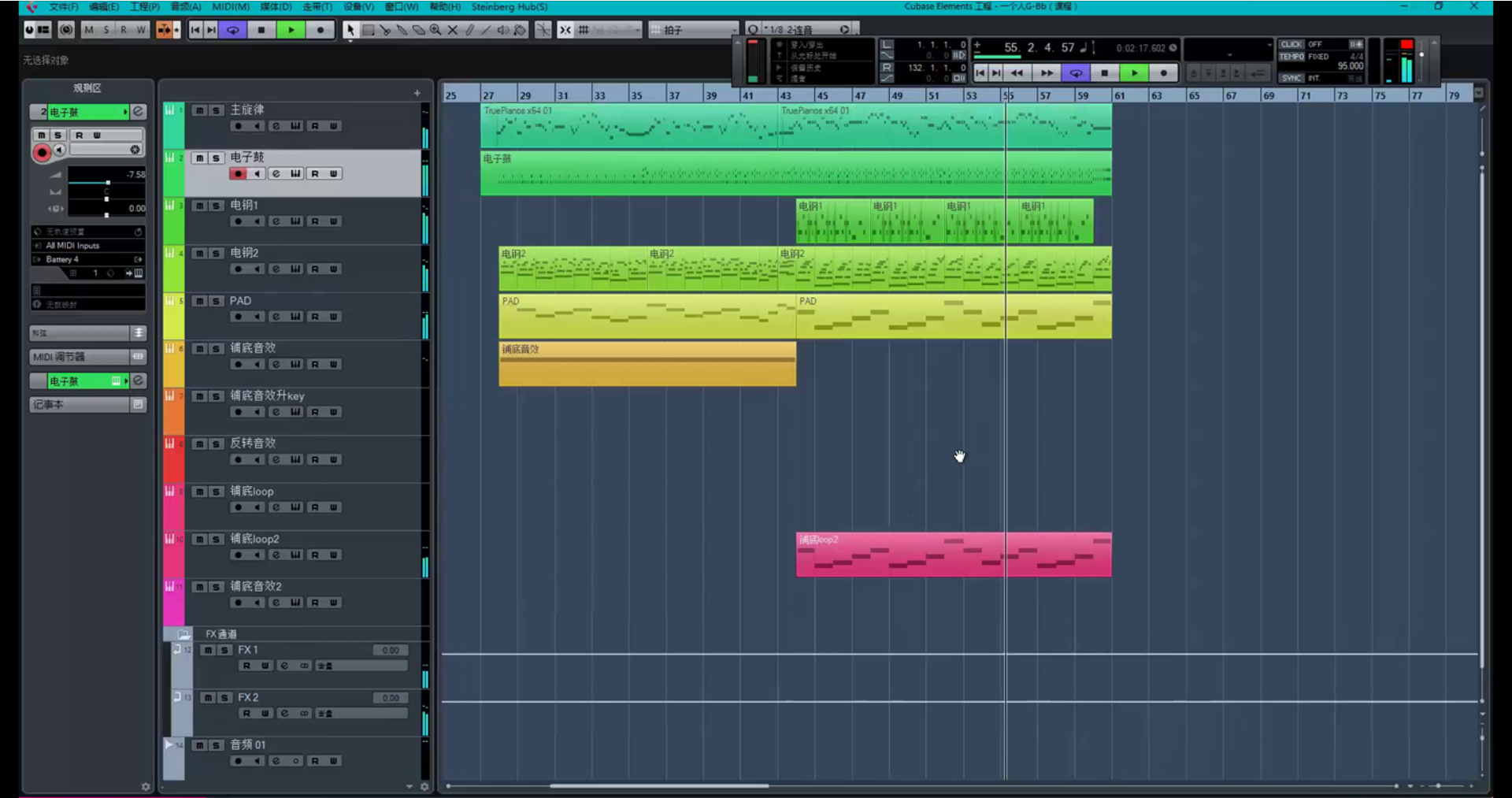Select the Object Selection arrow tool
The height and width of the screenshot is (798, 1512).
click(350, 30)
